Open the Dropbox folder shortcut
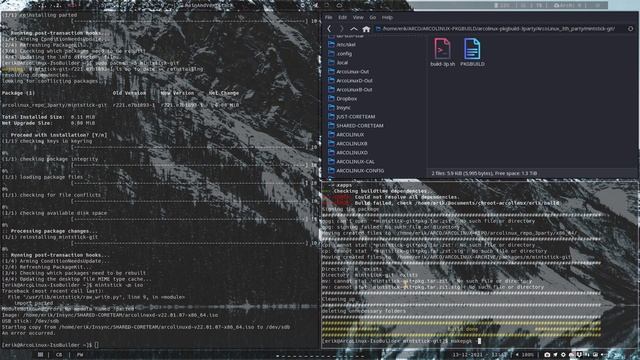This screenshot has height=360, width=640. (x=342, y=98)
